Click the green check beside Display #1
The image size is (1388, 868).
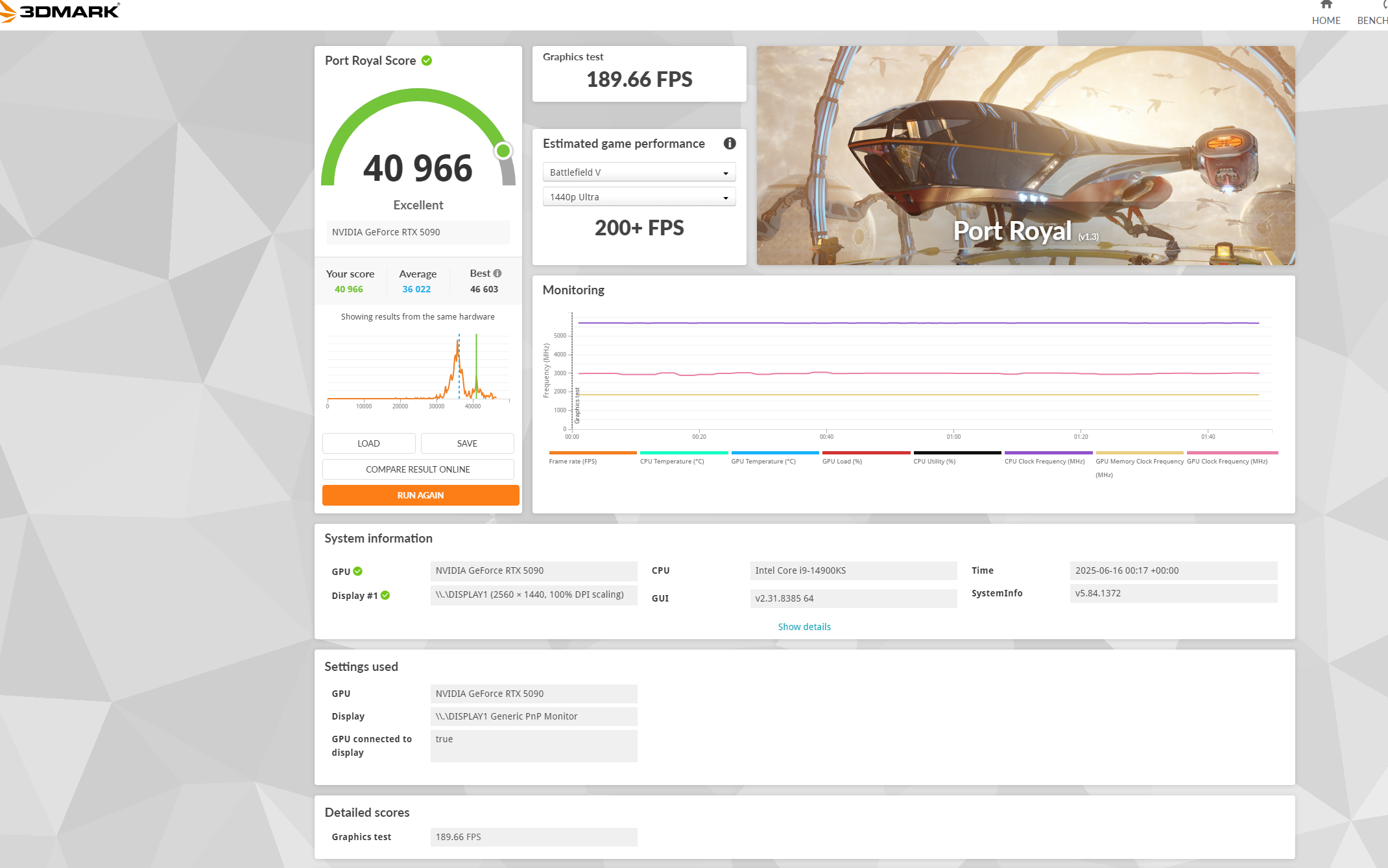pyautogui.click(x=385, y=595)
